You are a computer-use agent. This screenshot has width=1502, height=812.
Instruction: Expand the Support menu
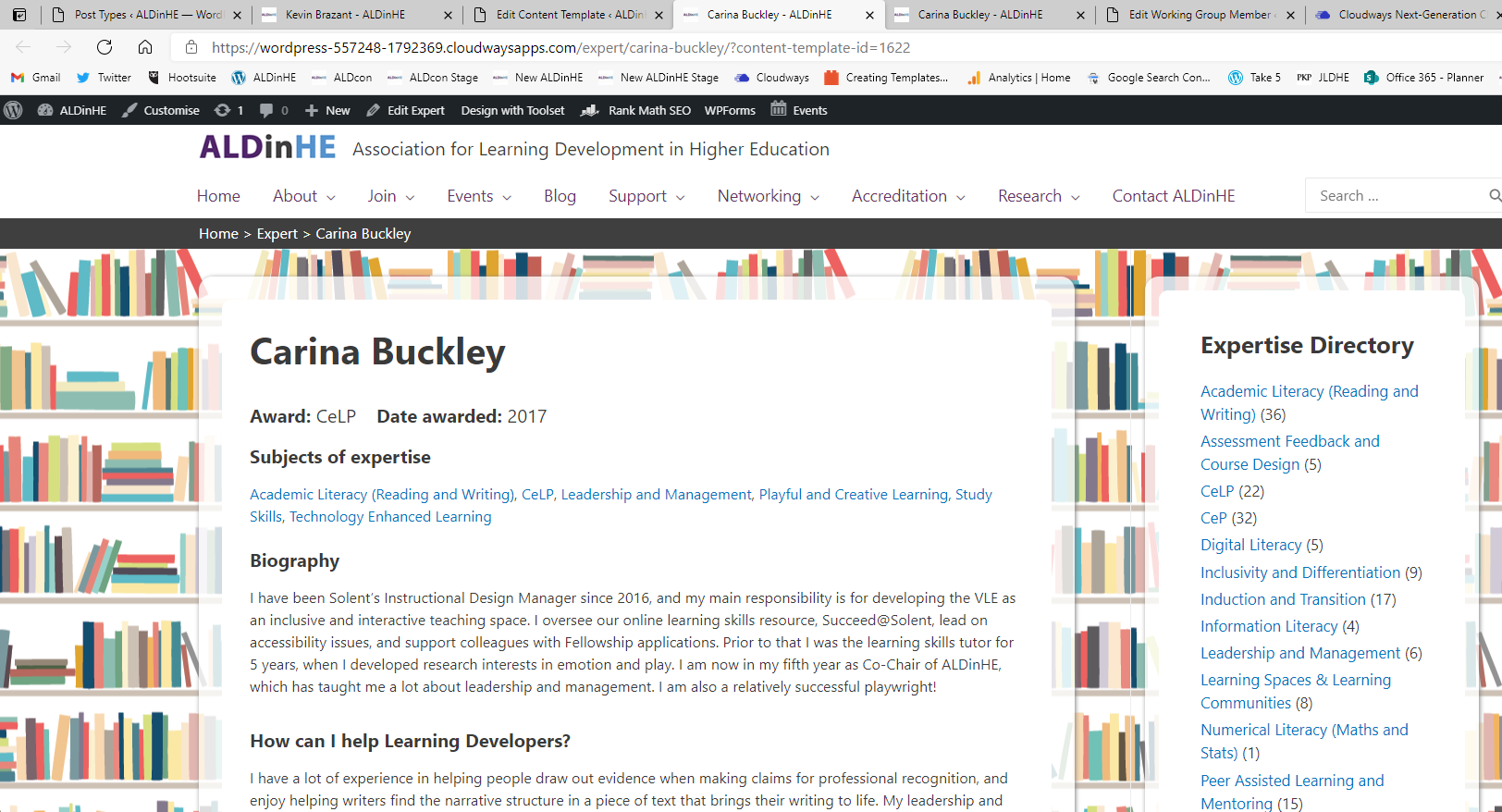coord(646,196)
